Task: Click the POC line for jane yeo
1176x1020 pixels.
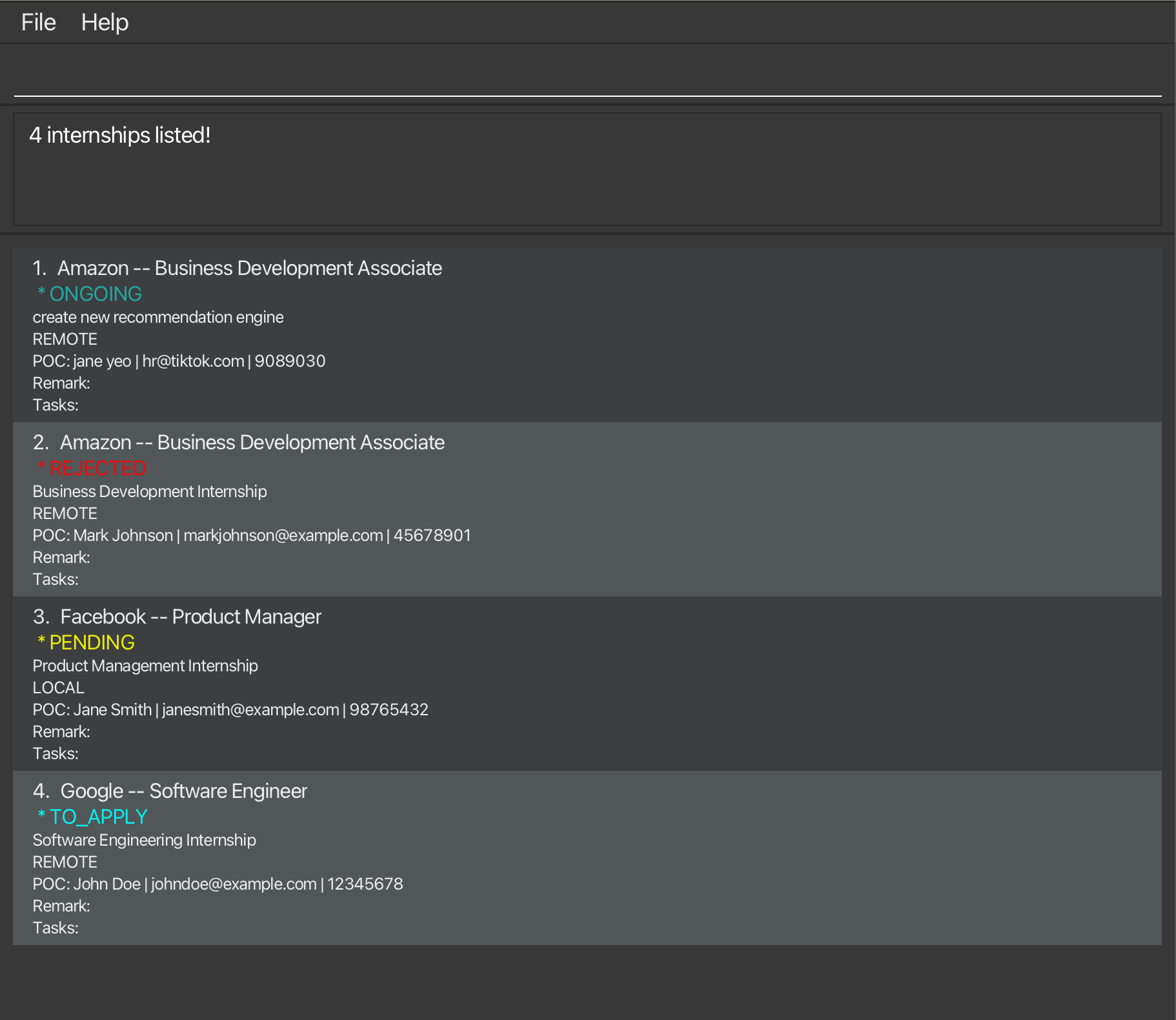Action: click(x=179, y=361)
